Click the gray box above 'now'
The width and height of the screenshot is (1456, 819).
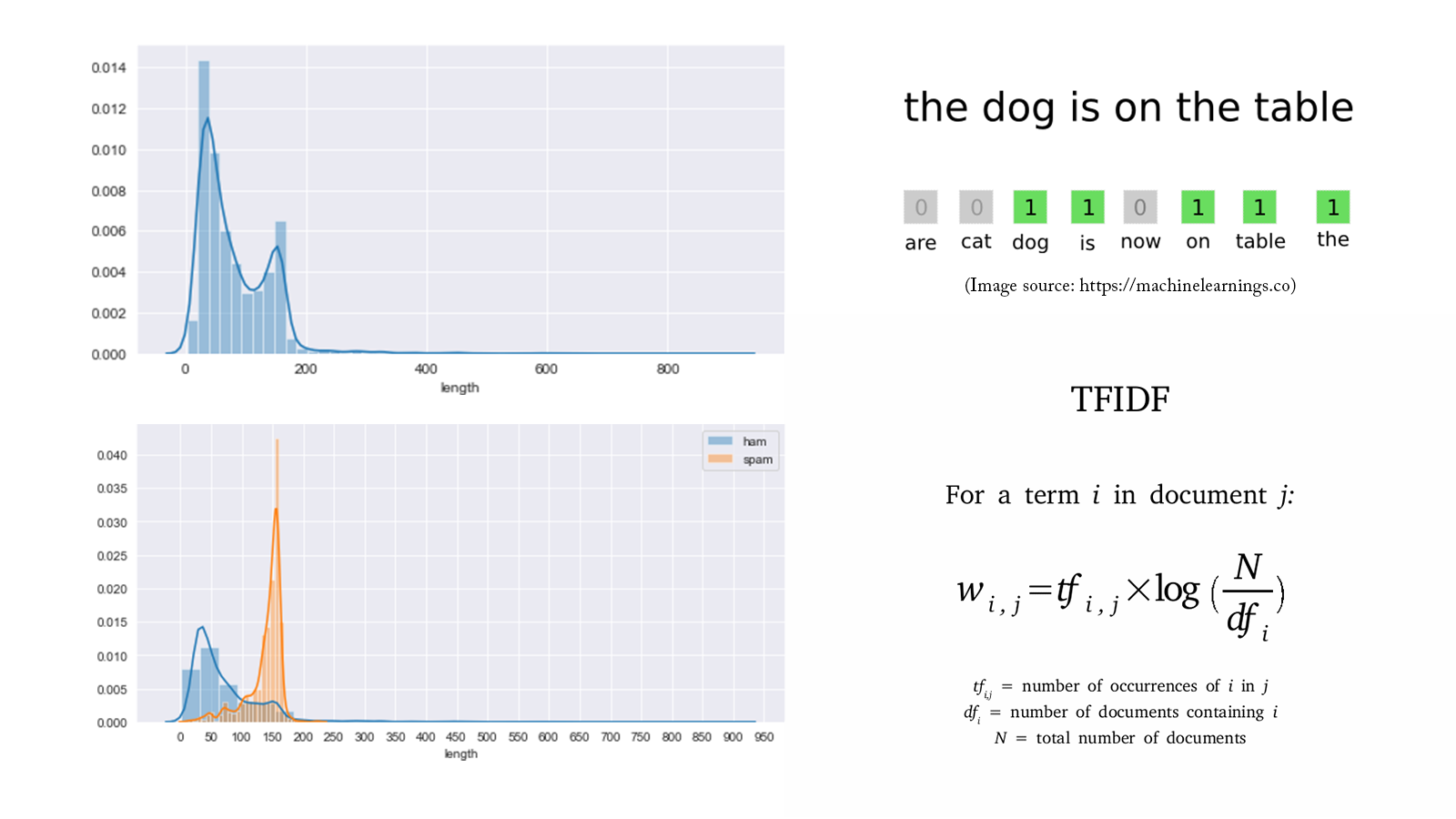click(x=1140, y=207)
